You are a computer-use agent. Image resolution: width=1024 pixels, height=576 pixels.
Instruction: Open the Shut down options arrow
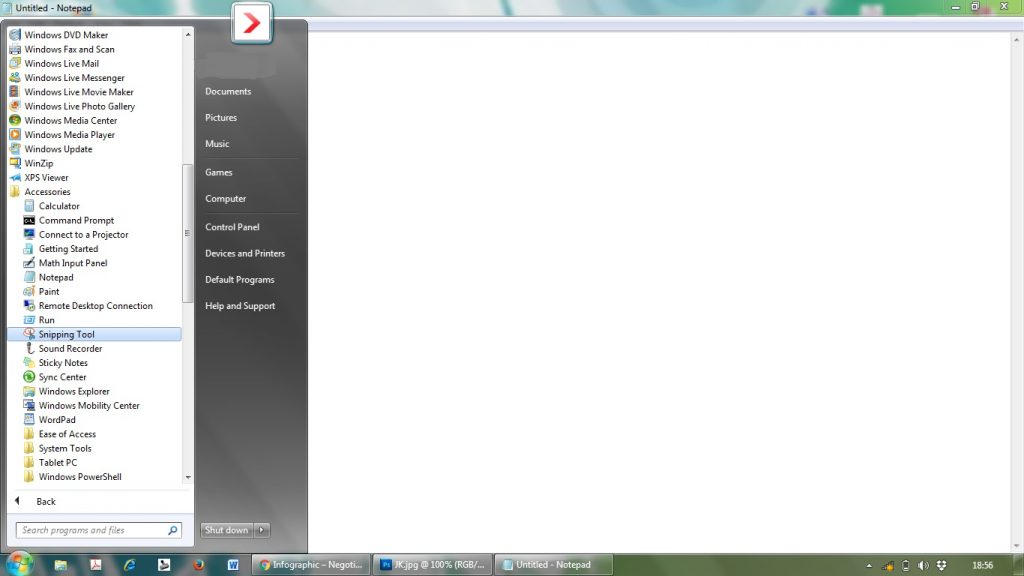pos(261,530)
